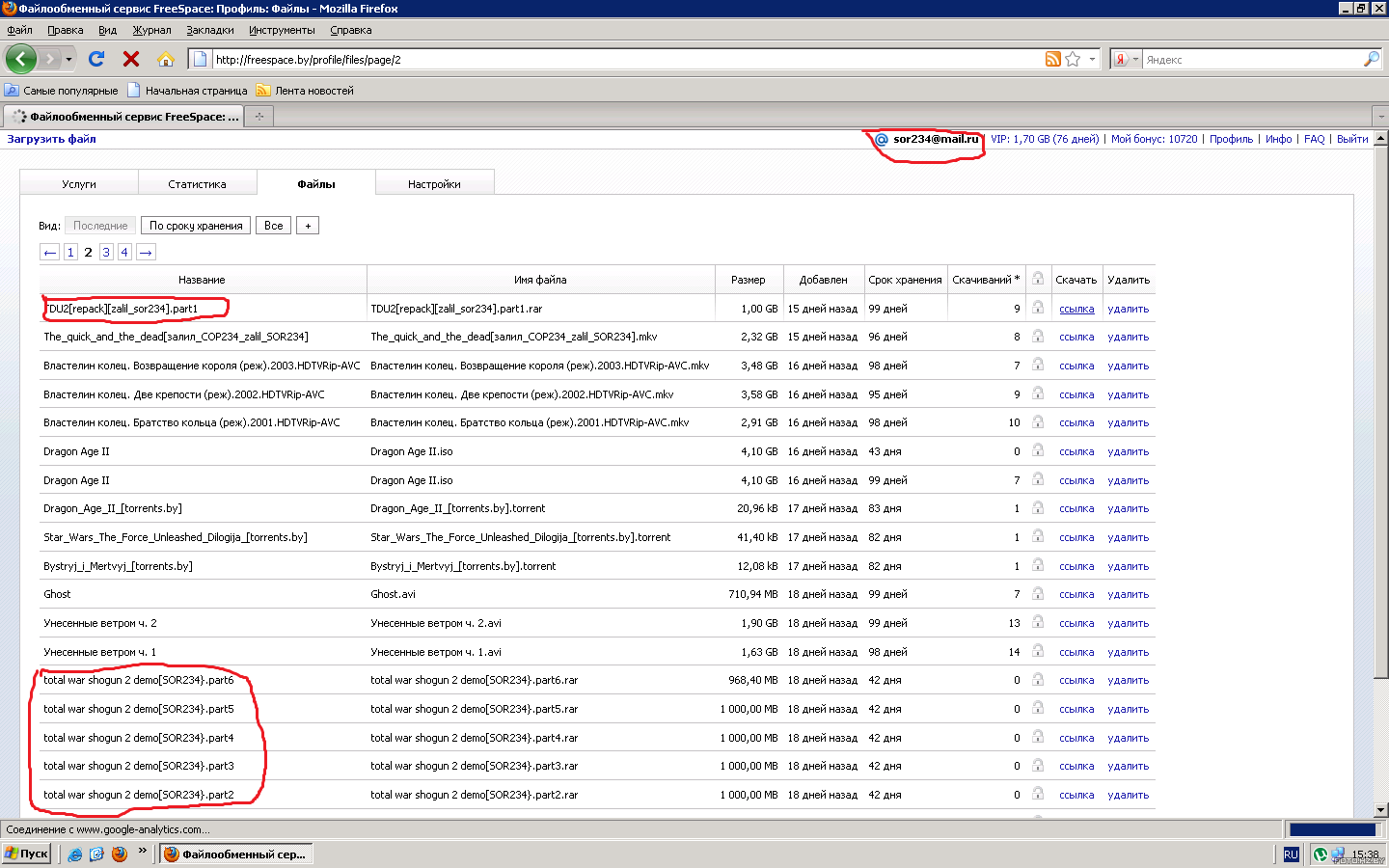Open address bar dropdown arrow
Screen dimensions: 1389x868
(1092, 59)
